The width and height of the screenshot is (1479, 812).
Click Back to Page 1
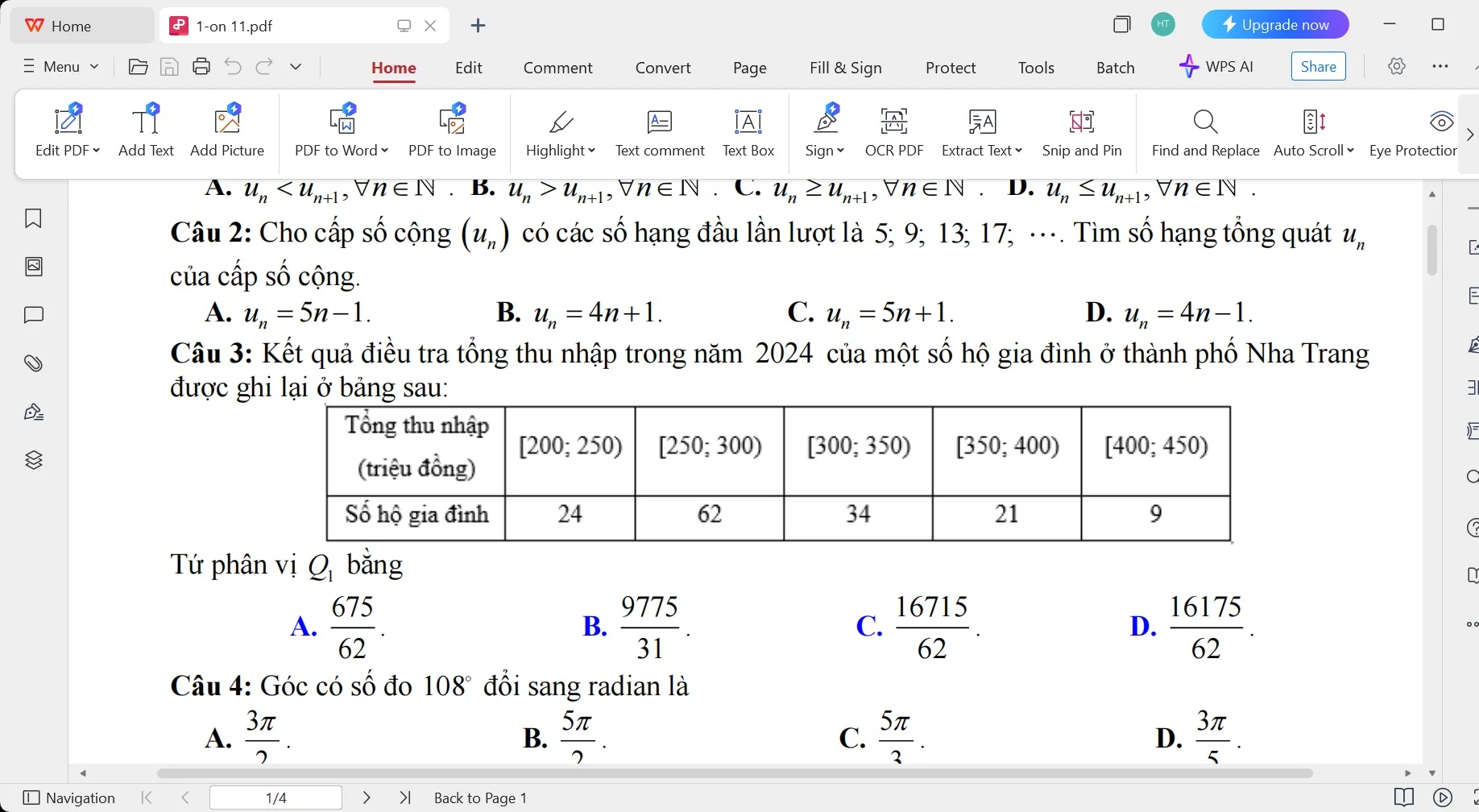click(480, 798)
